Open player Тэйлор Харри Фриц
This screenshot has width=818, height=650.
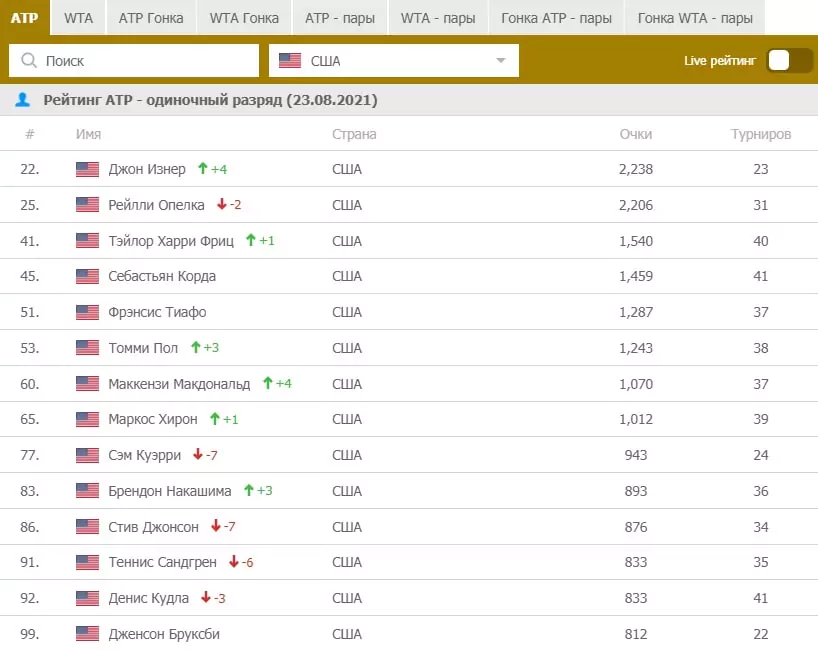coord(171,241)
